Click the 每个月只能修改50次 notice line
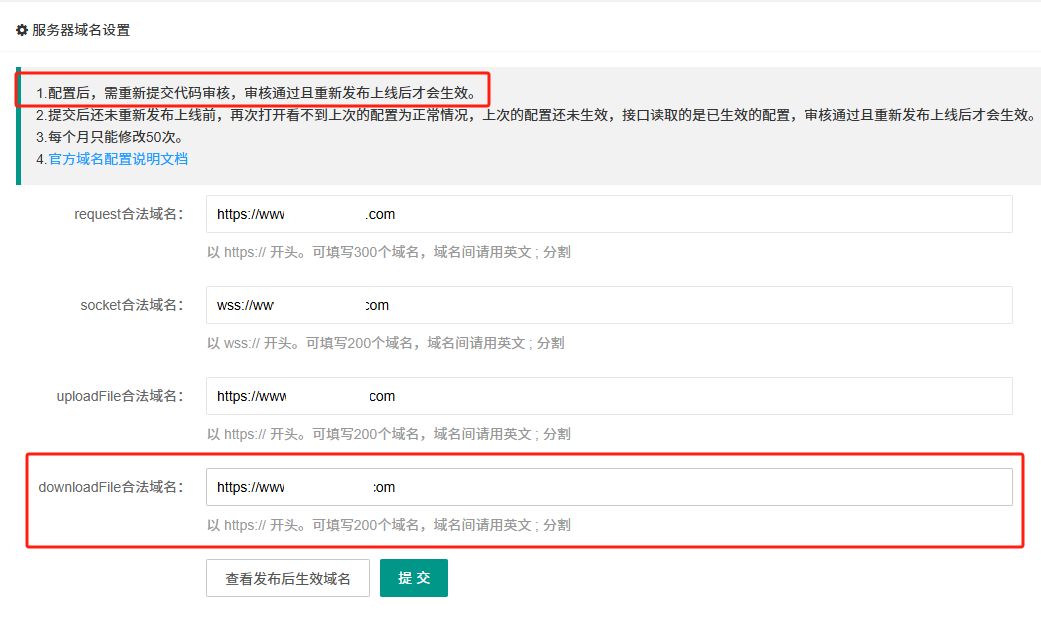This screenshot has width=1041, height=626. tap(110, 137)
